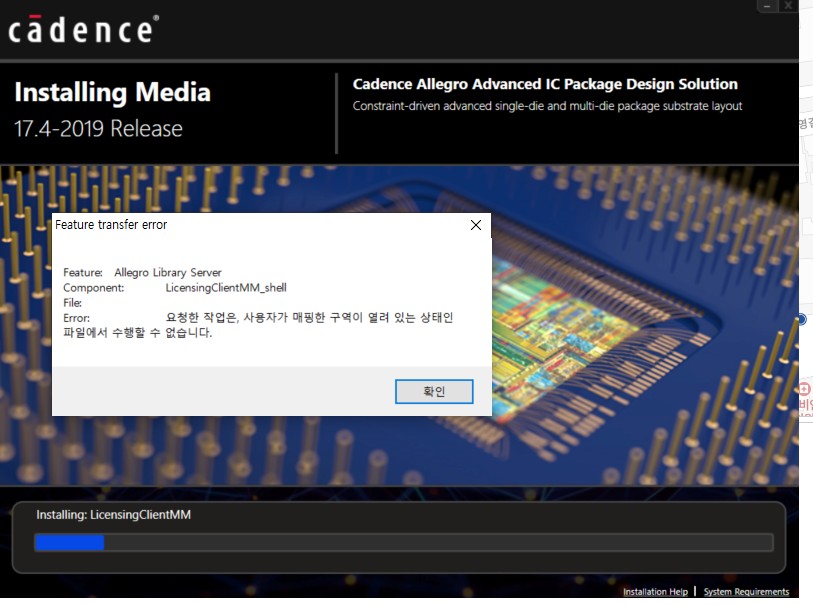Close the Cadence installer window
813x605 pixels.
point(788,6)
